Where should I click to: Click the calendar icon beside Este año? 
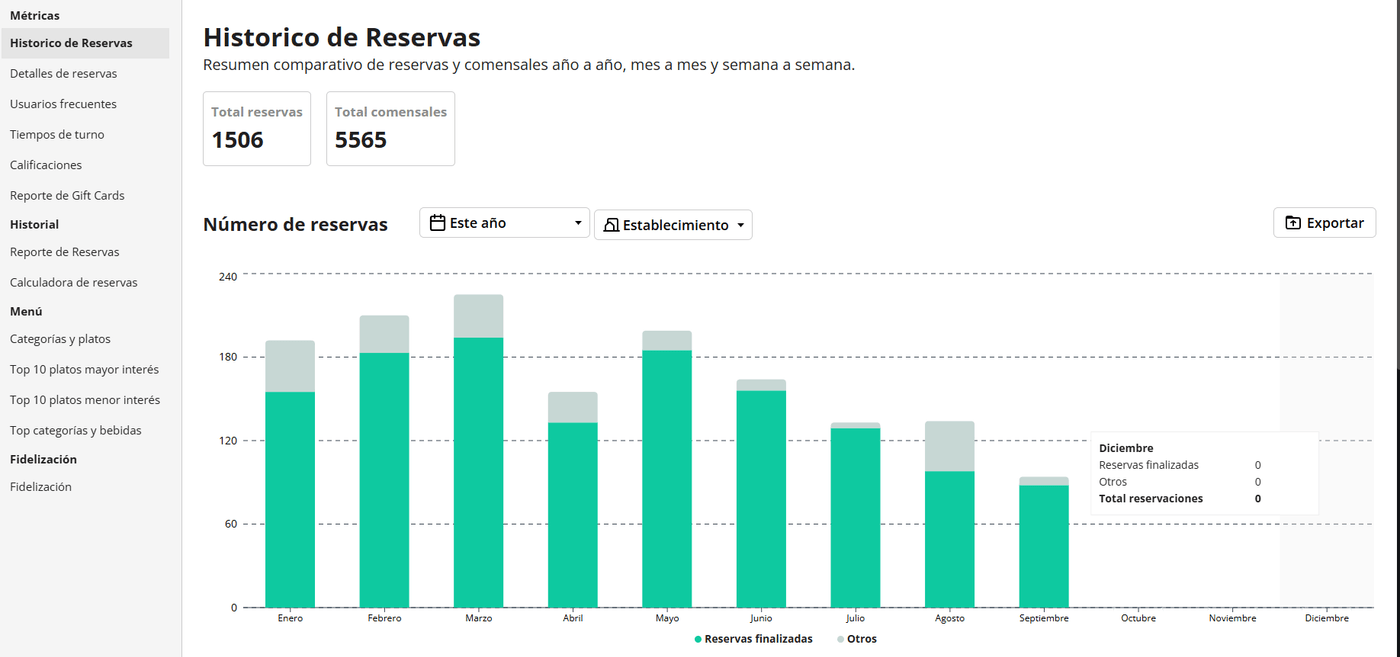[x=437, y=223]
